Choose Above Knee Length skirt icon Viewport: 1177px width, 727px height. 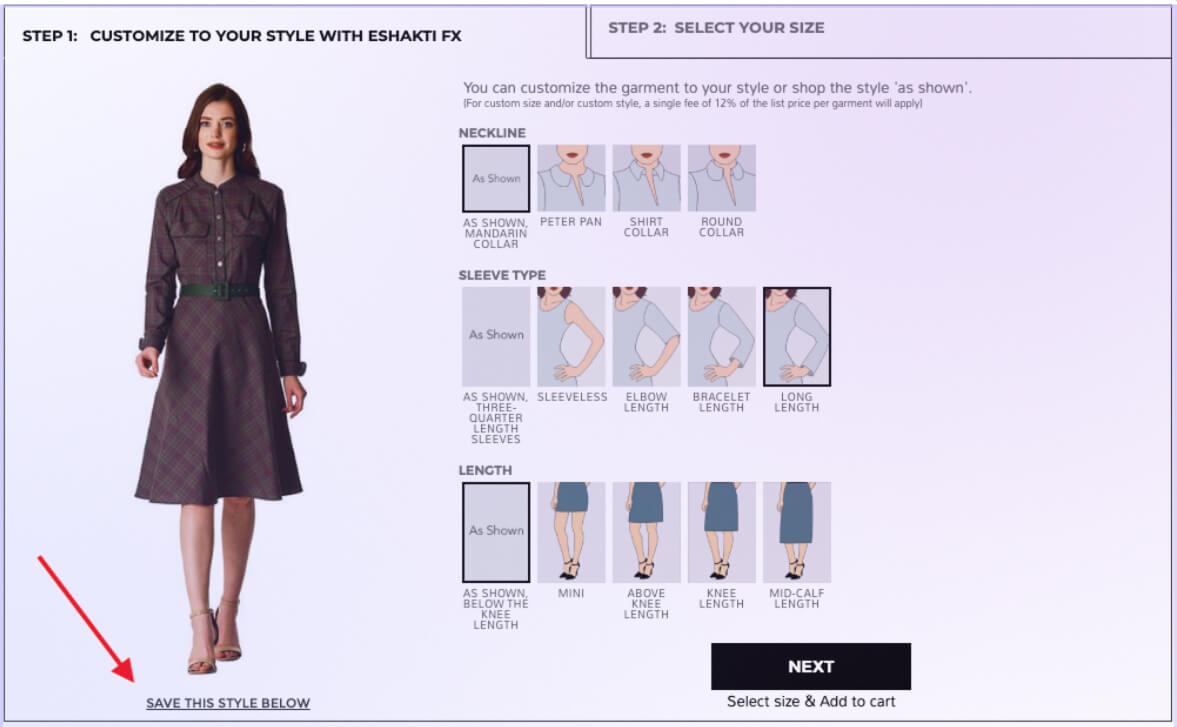click(646, 533)
